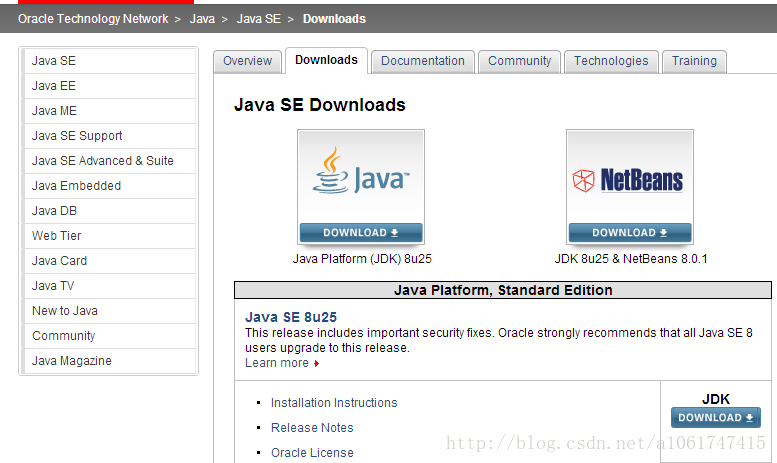Click Download under Java Platform JDK 8u25

361,232
